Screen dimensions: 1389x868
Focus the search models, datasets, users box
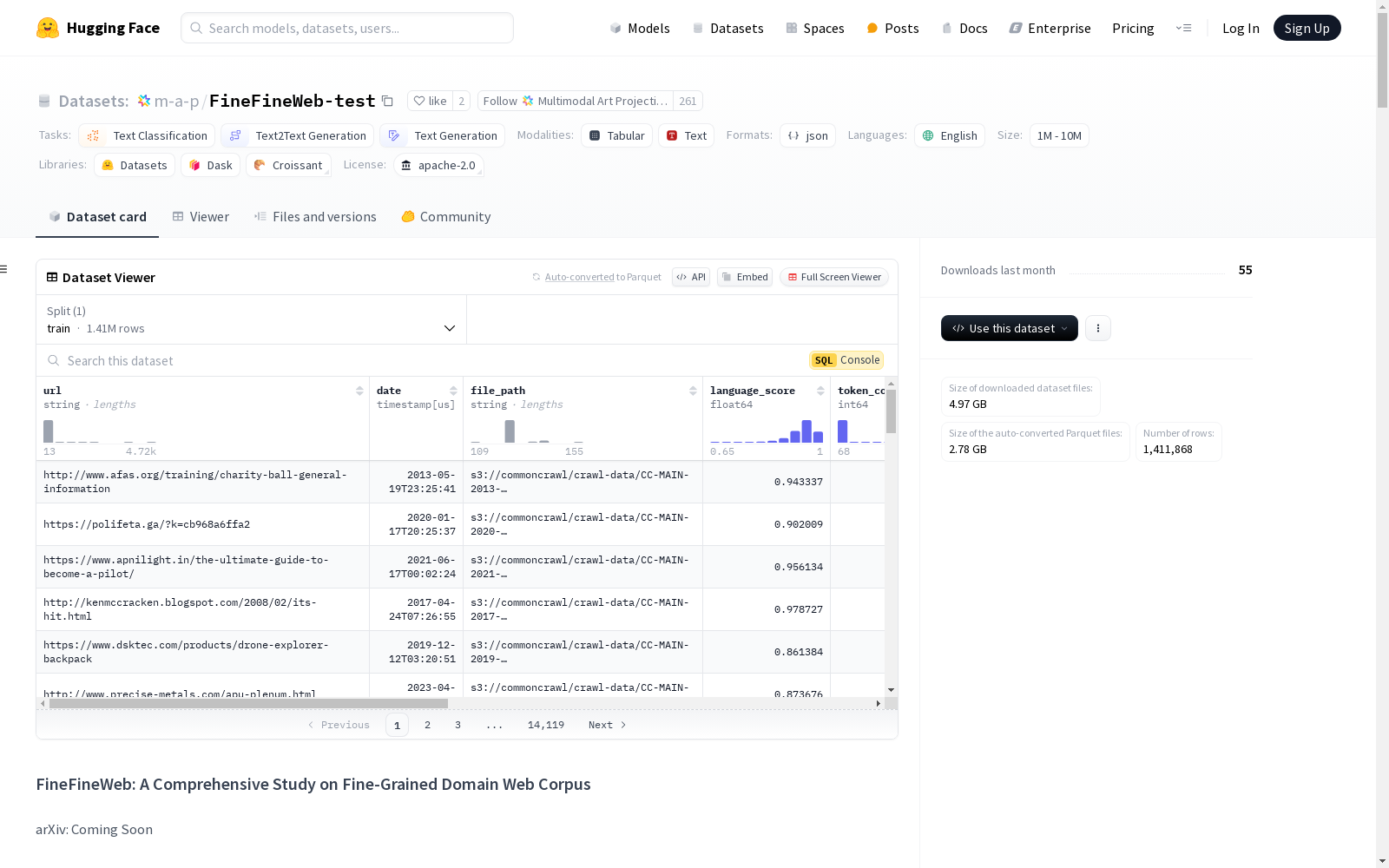coord(347,28)
